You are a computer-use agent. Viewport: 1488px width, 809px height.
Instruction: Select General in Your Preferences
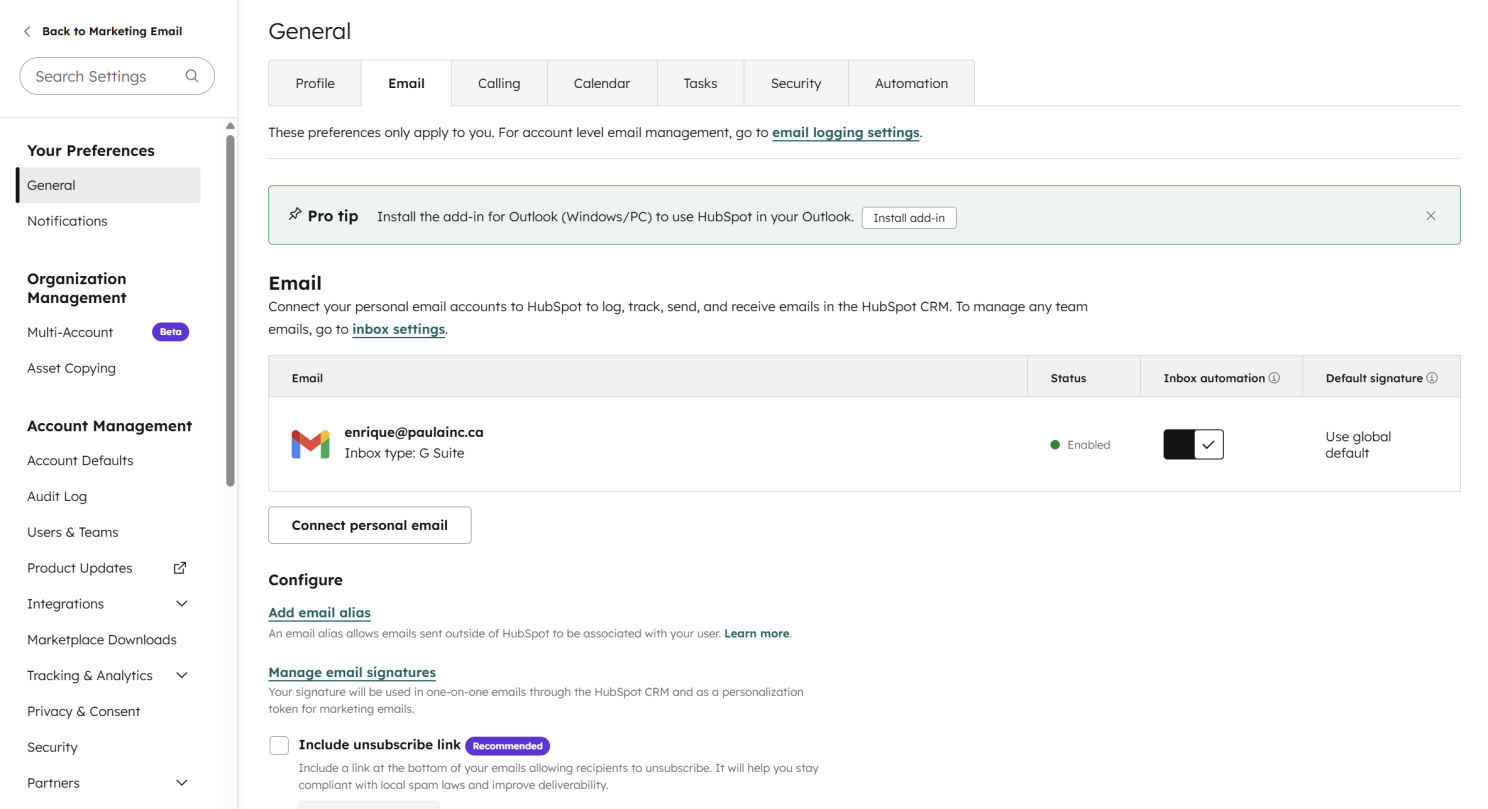click(x=108, y=185)
